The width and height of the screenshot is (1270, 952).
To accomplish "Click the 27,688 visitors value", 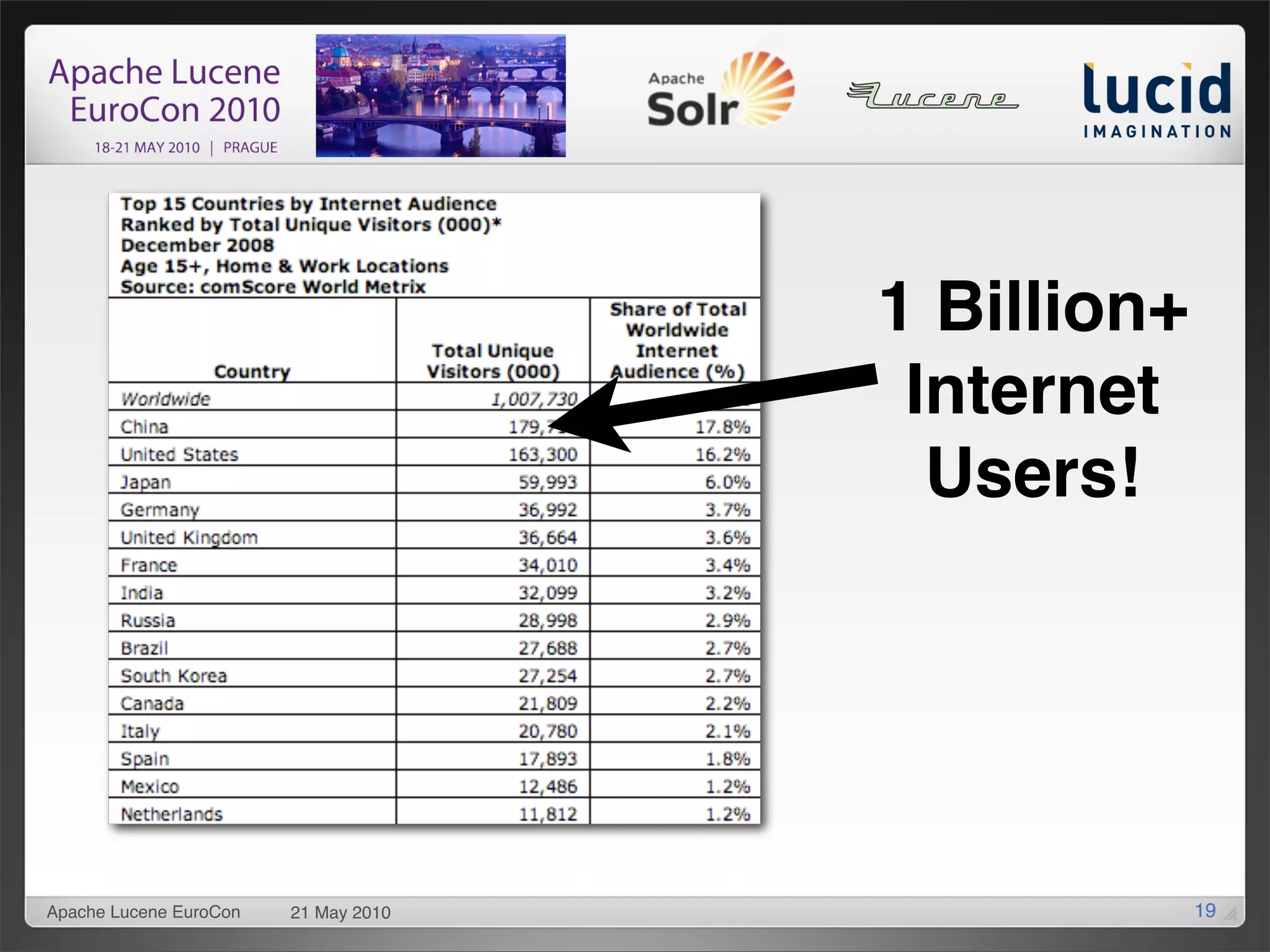I will click(548, 648).
